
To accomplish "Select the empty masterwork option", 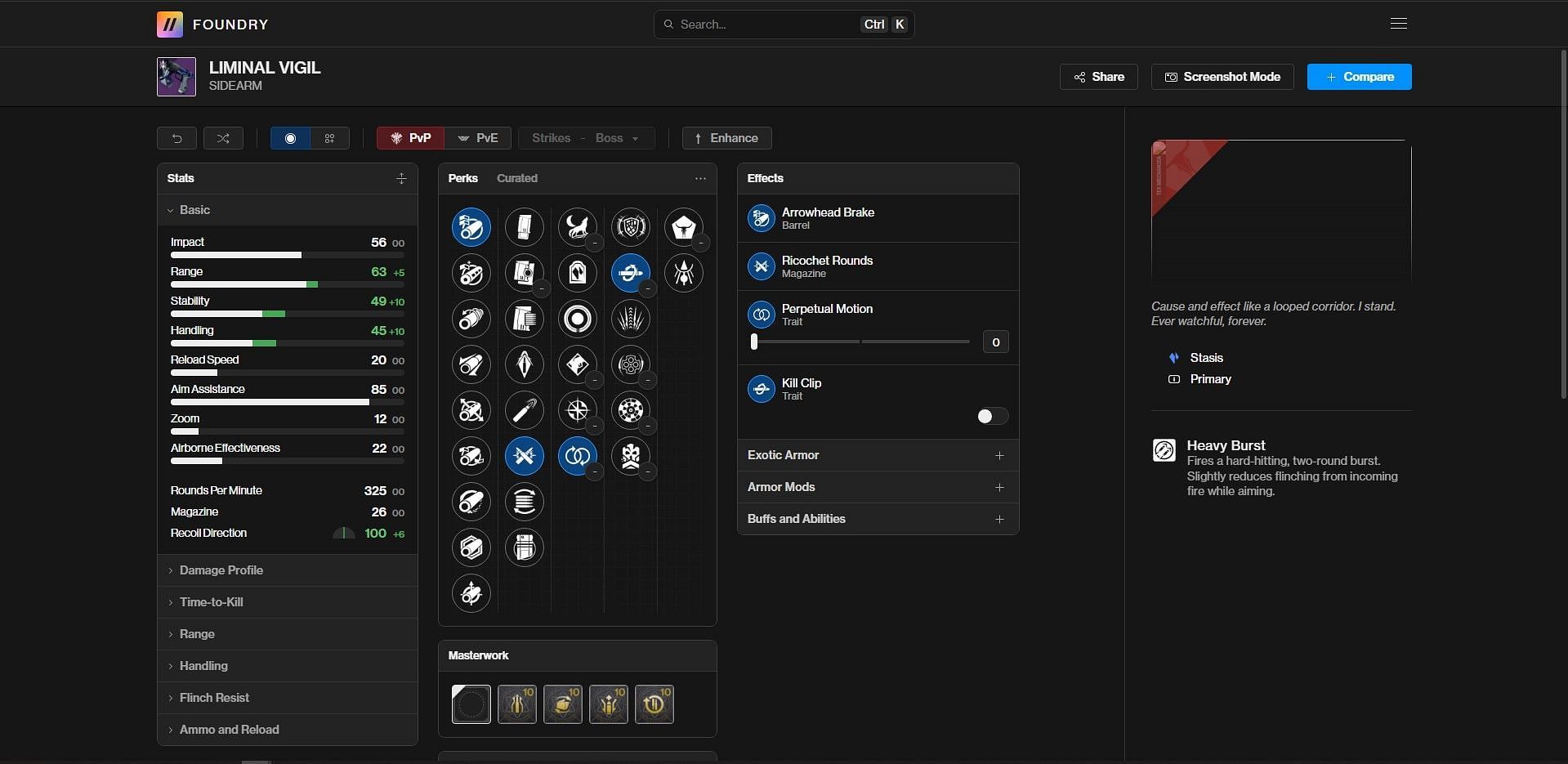I will tap(471, 704).
